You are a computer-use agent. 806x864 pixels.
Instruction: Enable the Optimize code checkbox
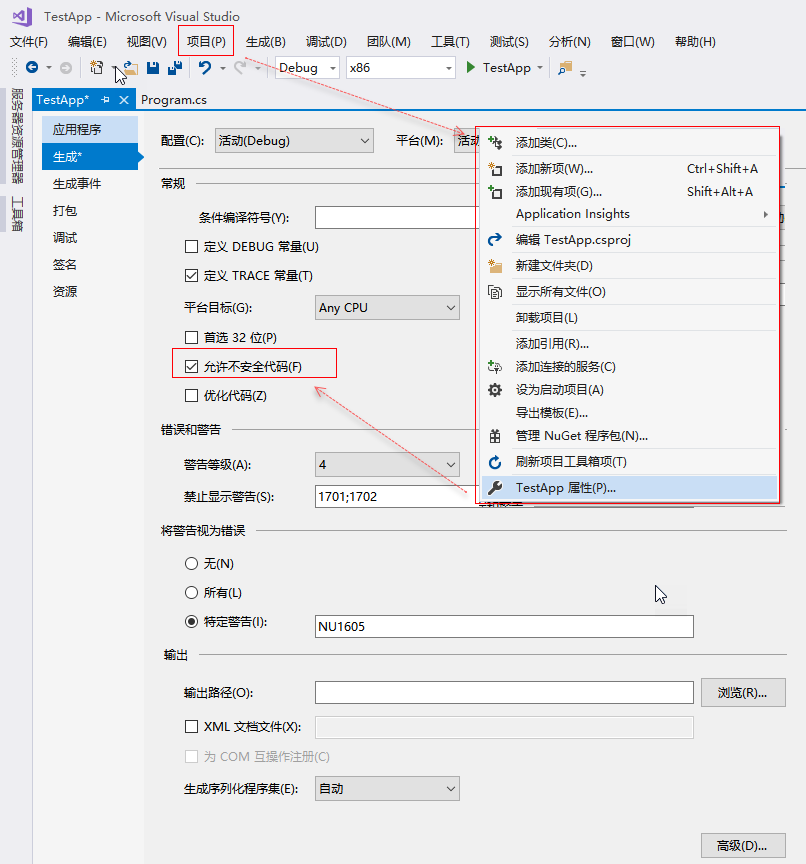point(191,396)
